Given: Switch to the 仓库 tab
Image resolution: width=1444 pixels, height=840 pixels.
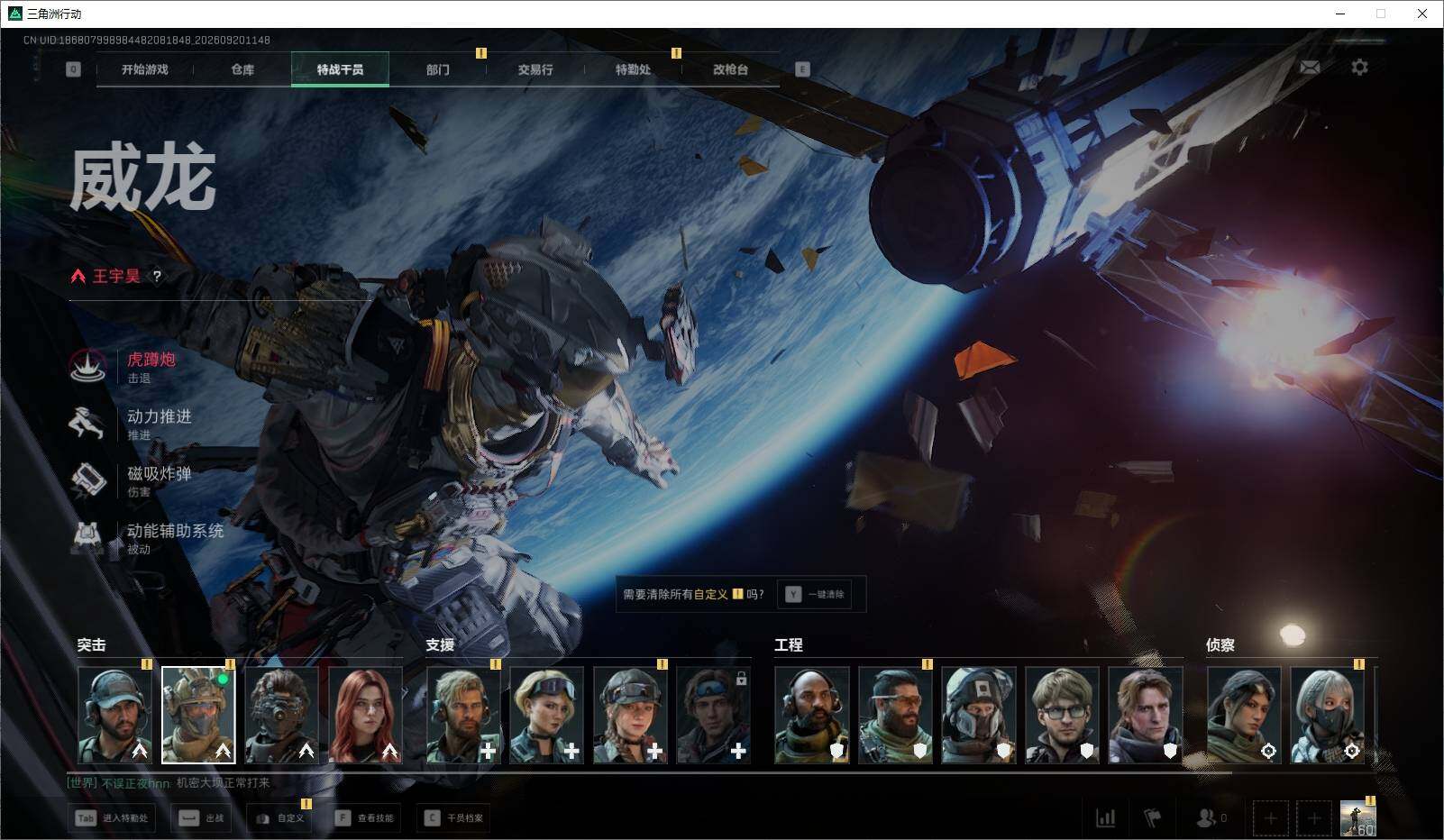Looking at the screenshot, I should tap(242, 69).
